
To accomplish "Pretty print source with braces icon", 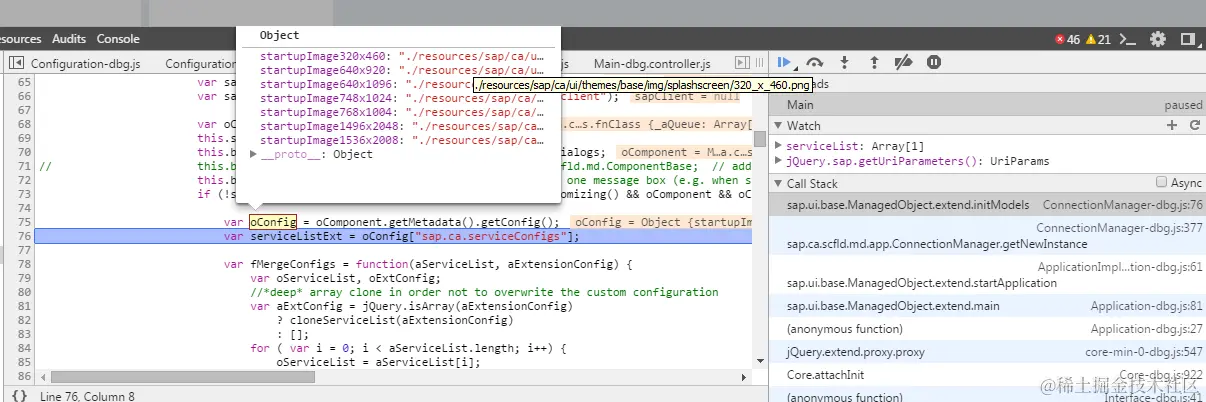I will coord(19,396).
